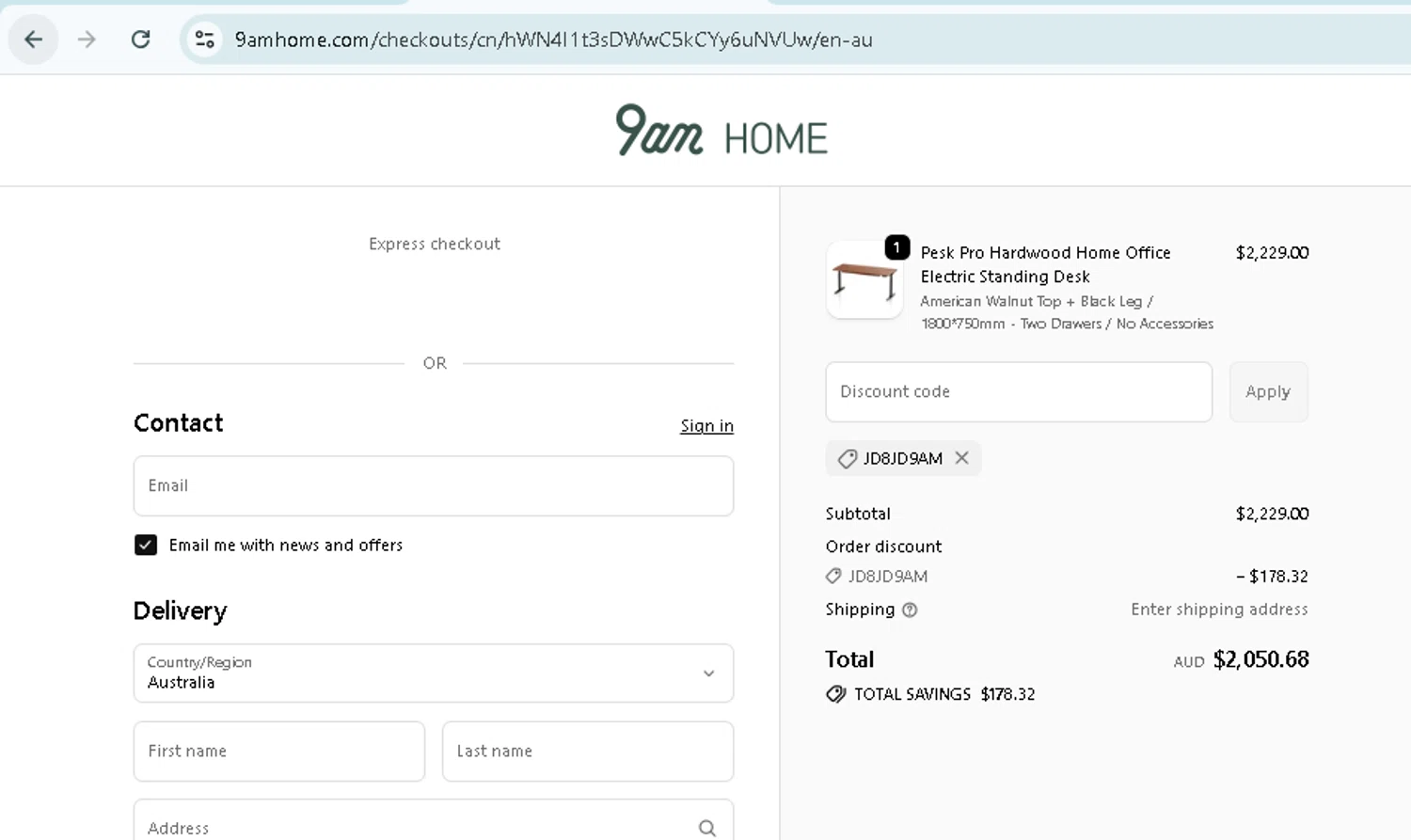
Task: Click the American Walnut Top variant description
Action: (x=1067, y=312)
